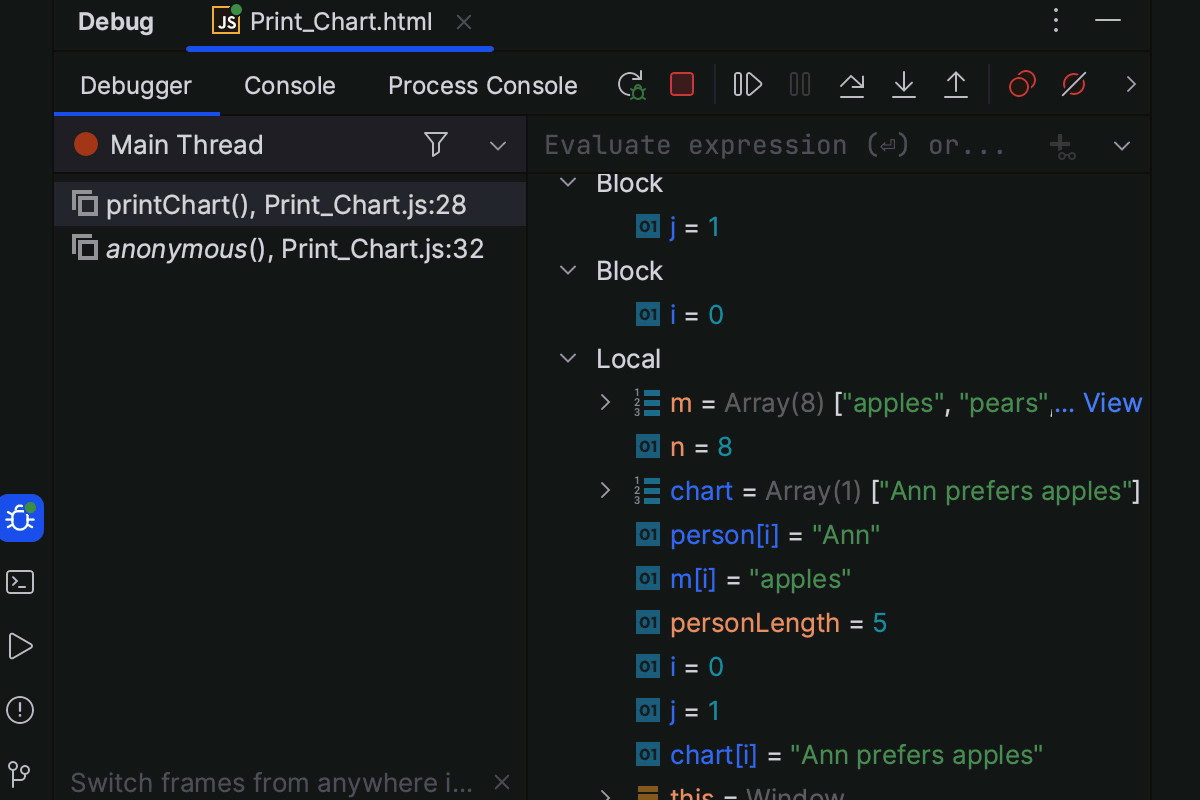The width and height of the screenshot is (1200, 800).
Task: Pause the running program
Action: coord(799,84)
